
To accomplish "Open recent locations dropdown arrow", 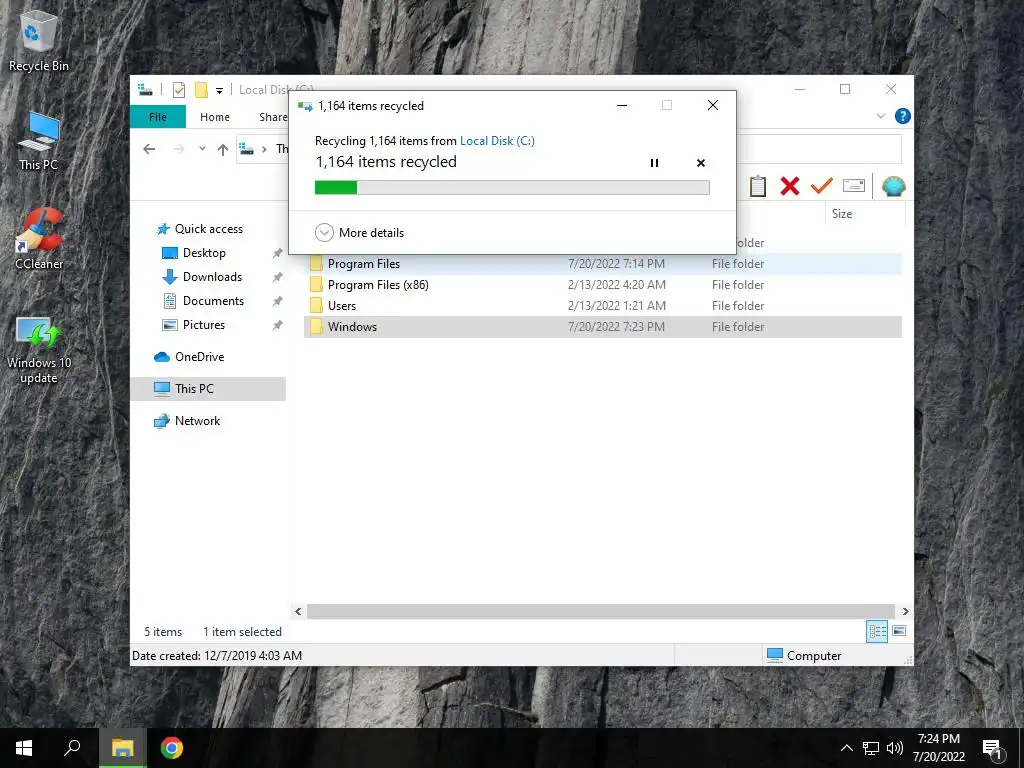I will 202,149.
